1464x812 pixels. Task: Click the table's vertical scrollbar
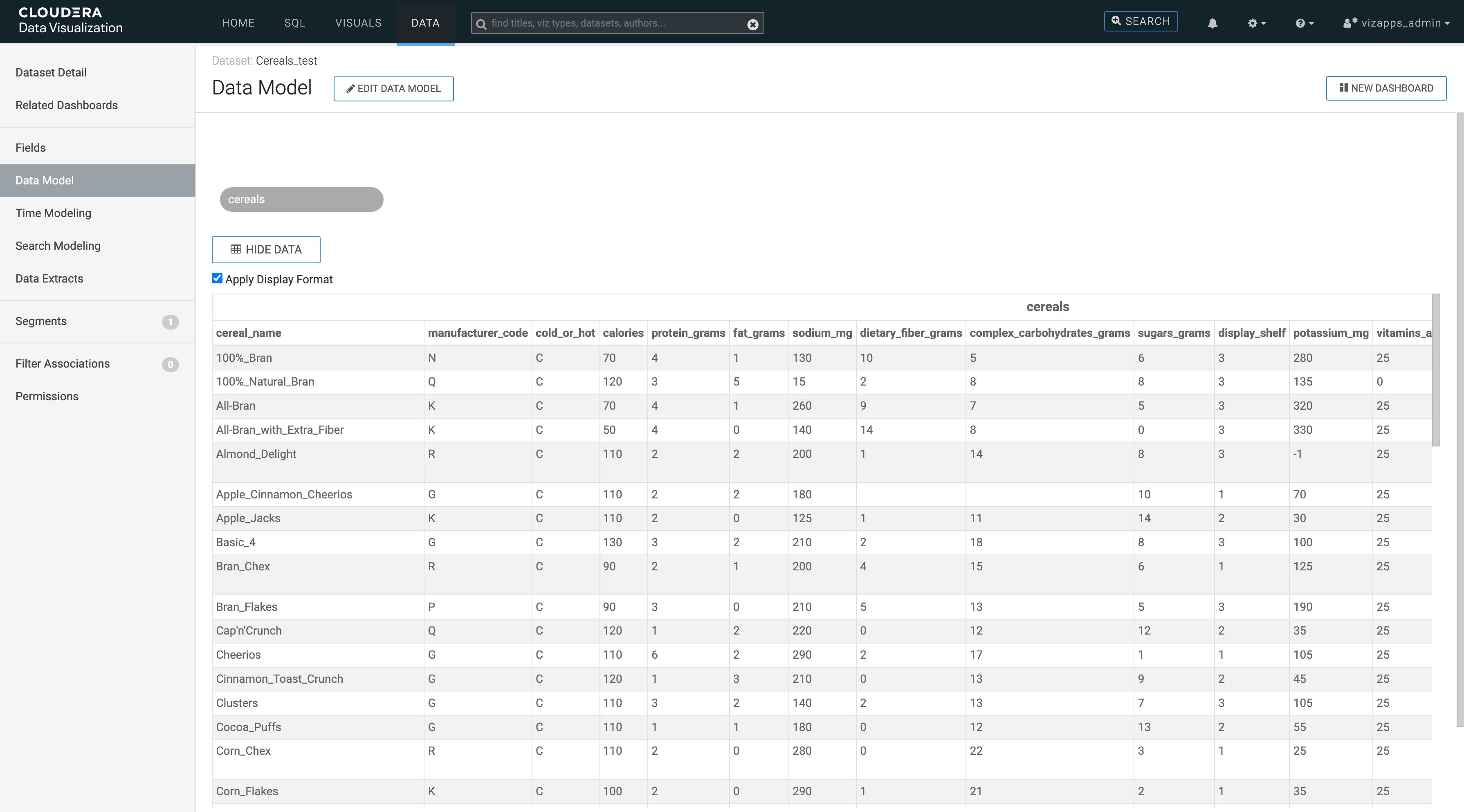(x=1436, y=369)
